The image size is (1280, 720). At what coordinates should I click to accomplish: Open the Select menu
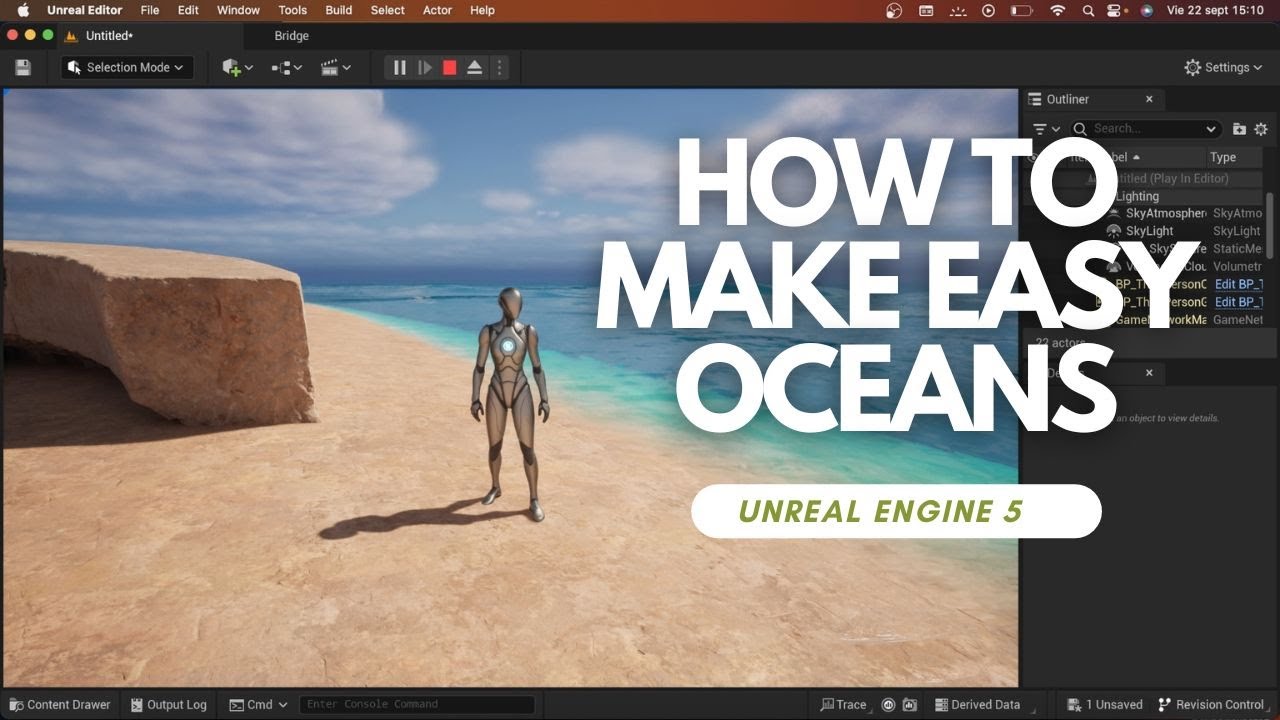pyautogui.click(x=388, y=10)
